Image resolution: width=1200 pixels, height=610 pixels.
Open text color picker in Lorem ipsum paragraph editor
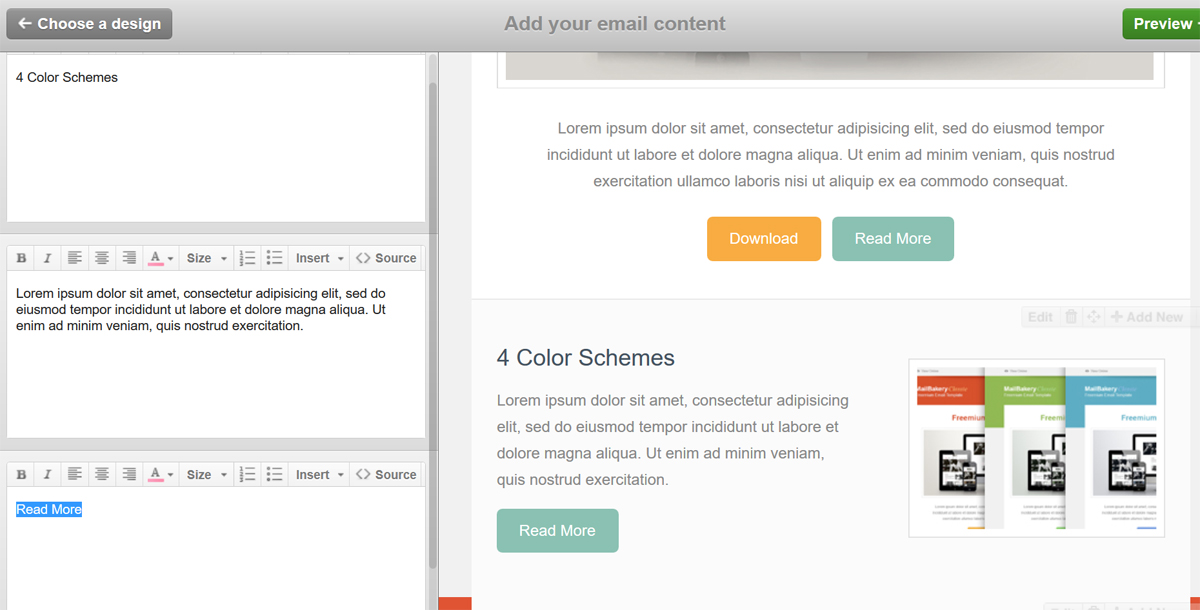(160, 258)
